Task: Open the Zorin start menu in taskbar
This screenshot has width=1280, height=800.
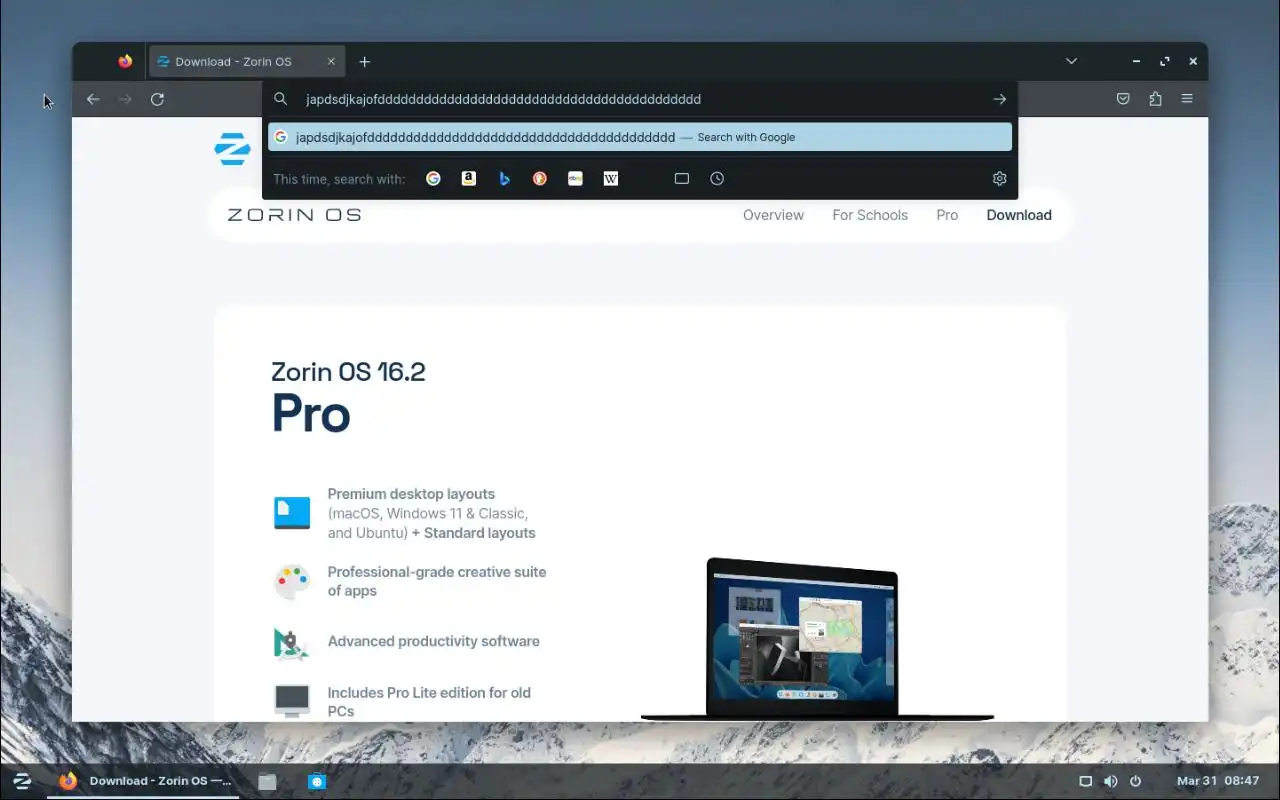Action: coord(21,781)
